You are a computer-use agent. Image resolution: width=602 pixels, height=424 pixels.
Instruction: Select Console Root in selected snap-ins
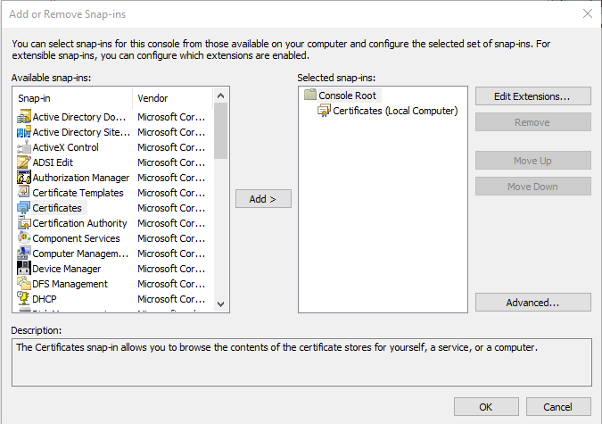[347, 95]
